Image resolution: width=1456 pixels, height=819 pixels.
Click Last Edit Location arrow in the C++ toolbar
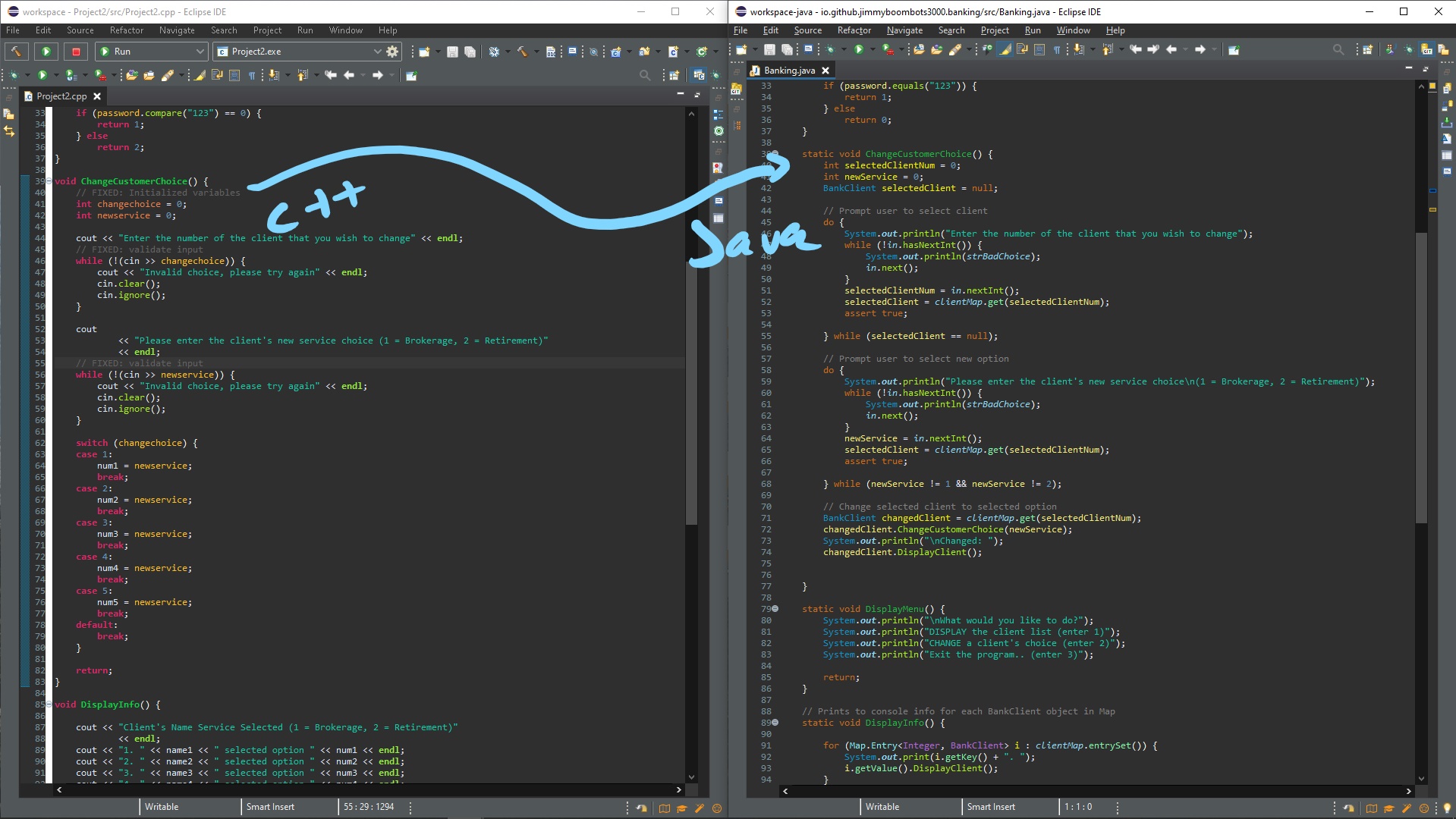[x=331, y=75]
